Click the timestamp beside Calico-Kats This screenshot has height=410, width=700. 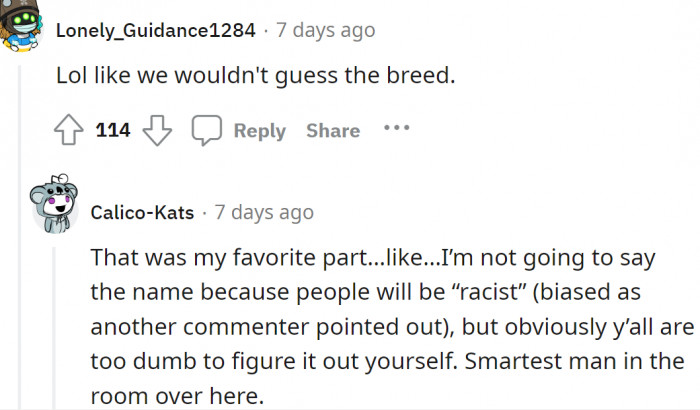pyautogui.click(x=264, y=213)
